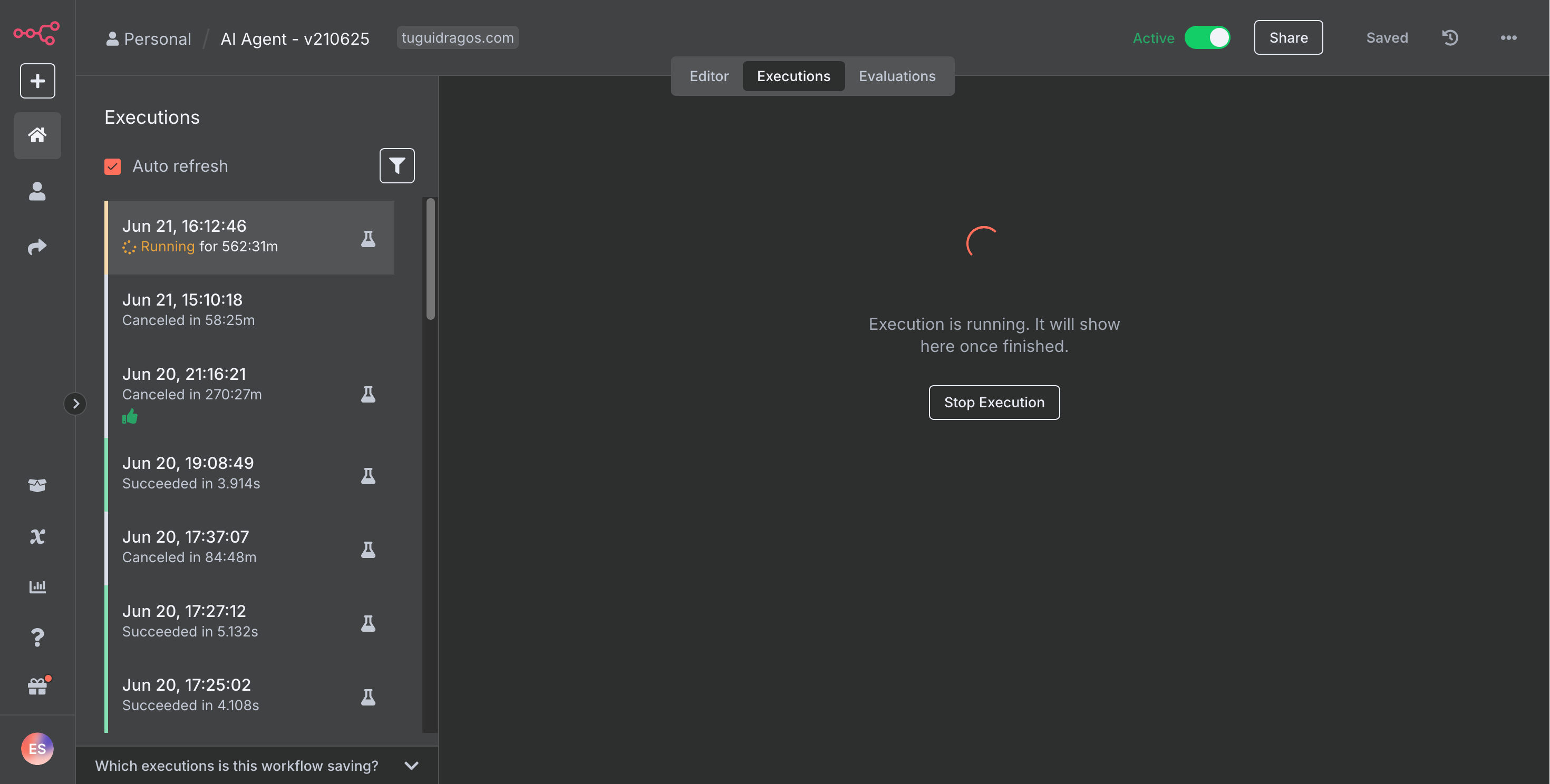Open the bar chart insights icon
The image size is (1550, 784).
37,586
